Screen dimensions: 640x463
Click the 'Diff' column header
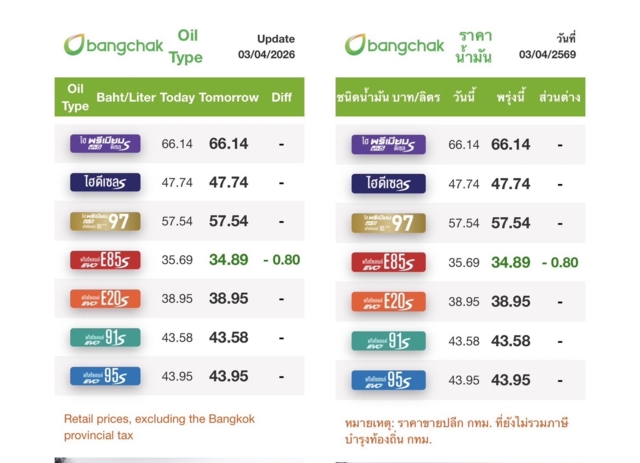click(281, 98)
